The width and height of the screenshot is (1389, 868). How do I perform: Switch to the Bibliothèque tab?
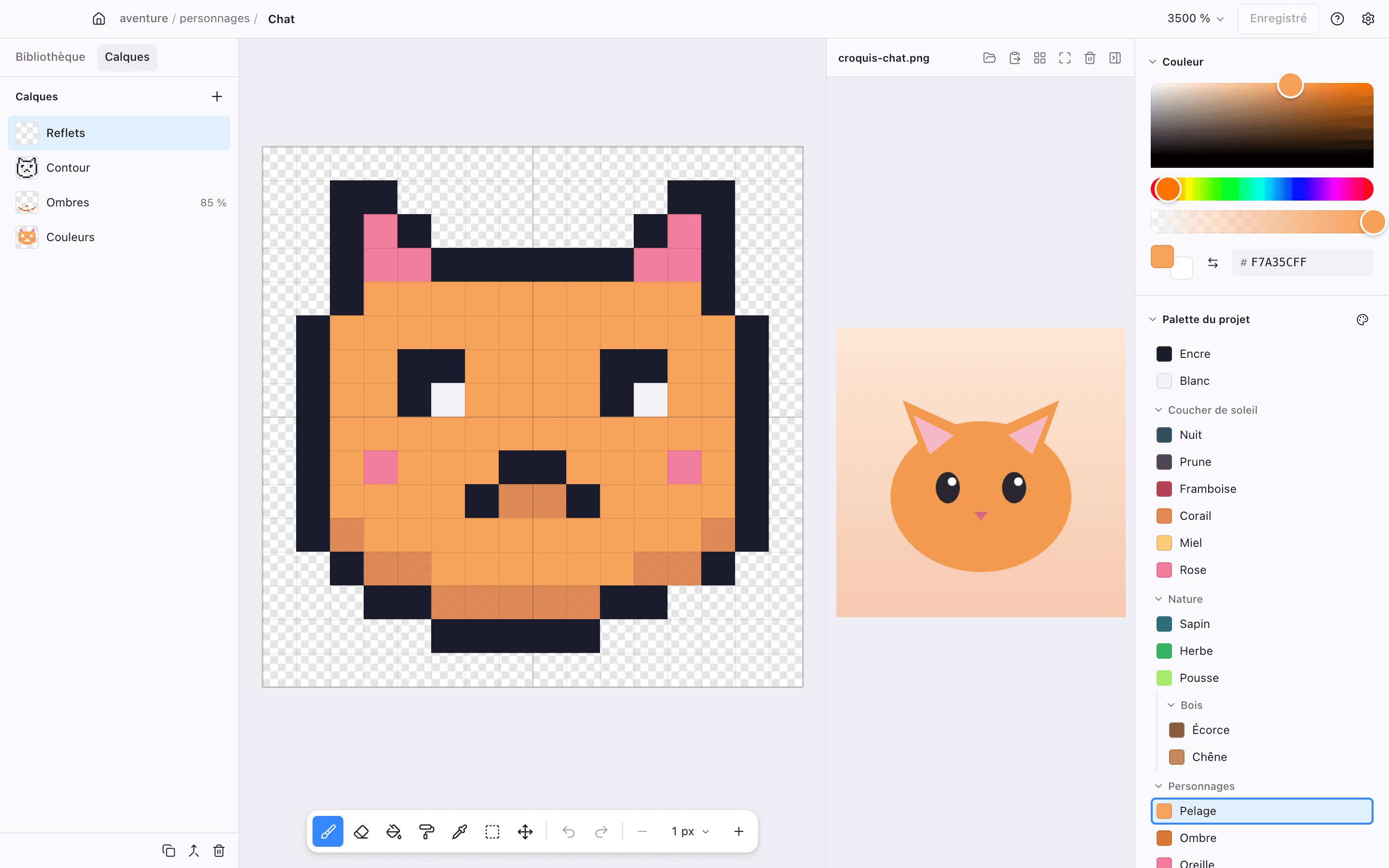51,57
